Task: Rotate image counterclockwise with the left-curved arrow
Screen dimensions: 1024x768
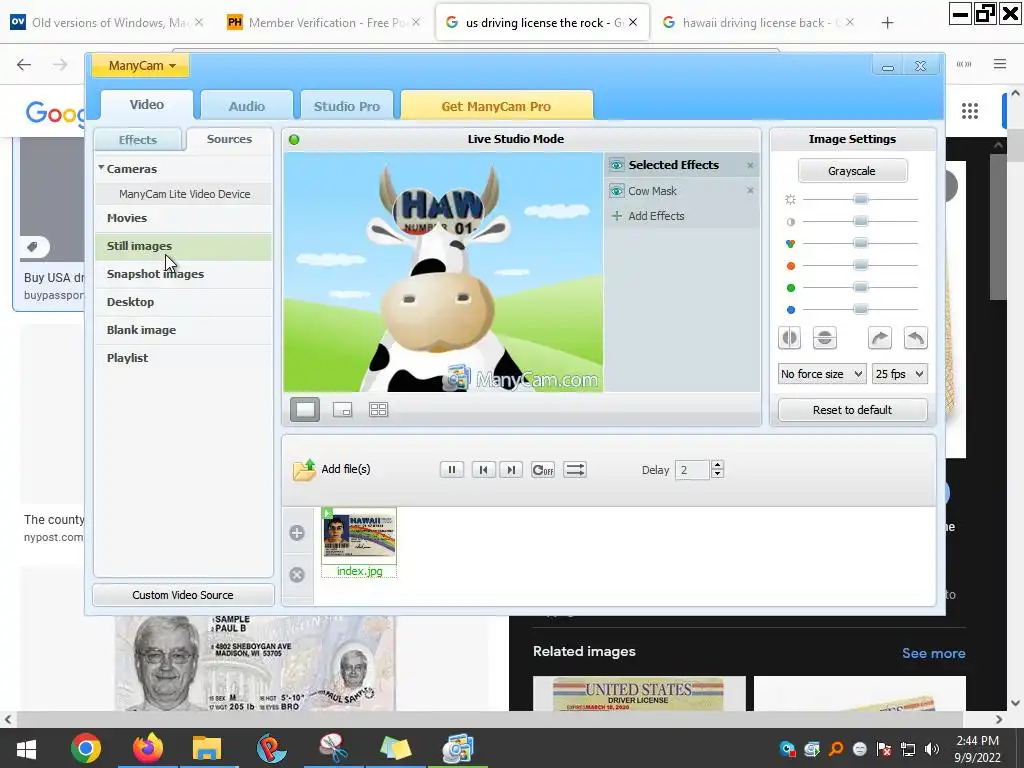Action: click(x=916, y=338)
